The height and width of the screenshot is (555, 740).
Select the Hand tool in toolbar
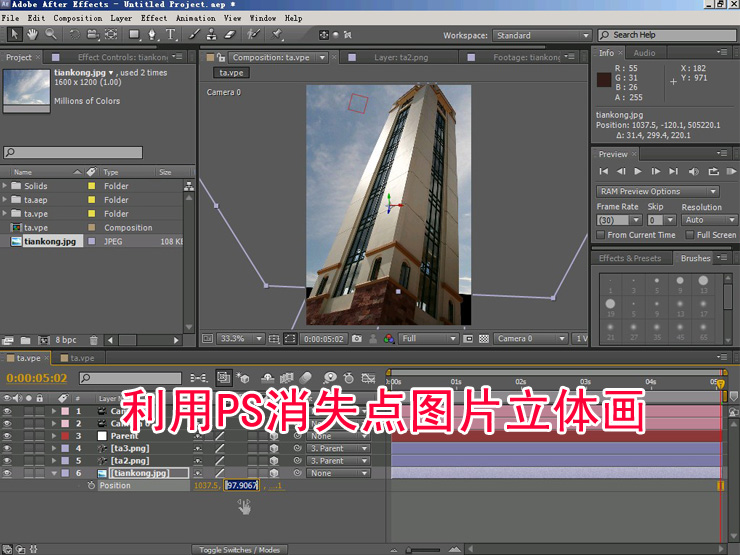pyautogui.click(x=33, y=34)
